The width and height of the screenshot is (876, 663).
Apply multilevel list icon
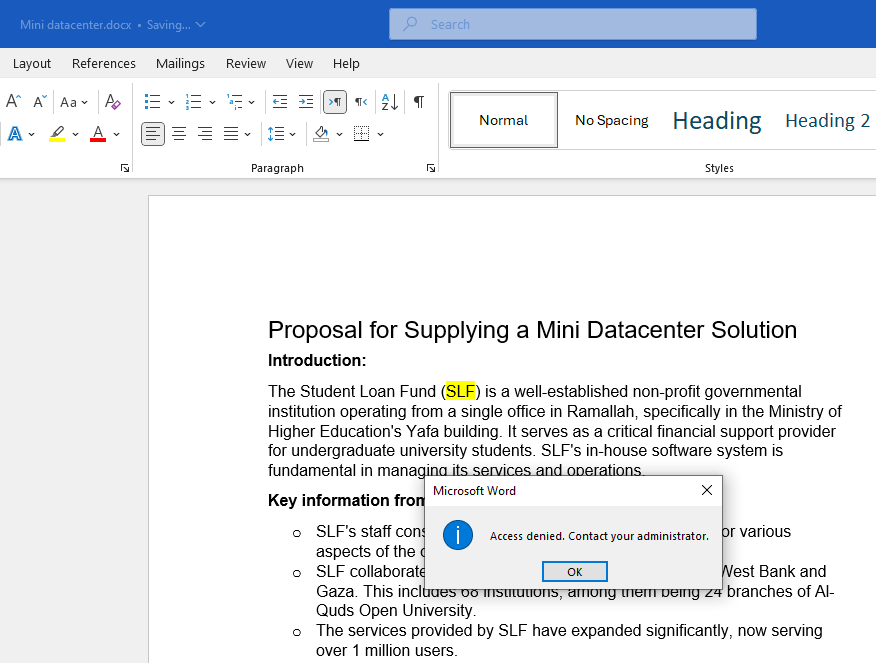pyautogui.click(x=235, y=102)
